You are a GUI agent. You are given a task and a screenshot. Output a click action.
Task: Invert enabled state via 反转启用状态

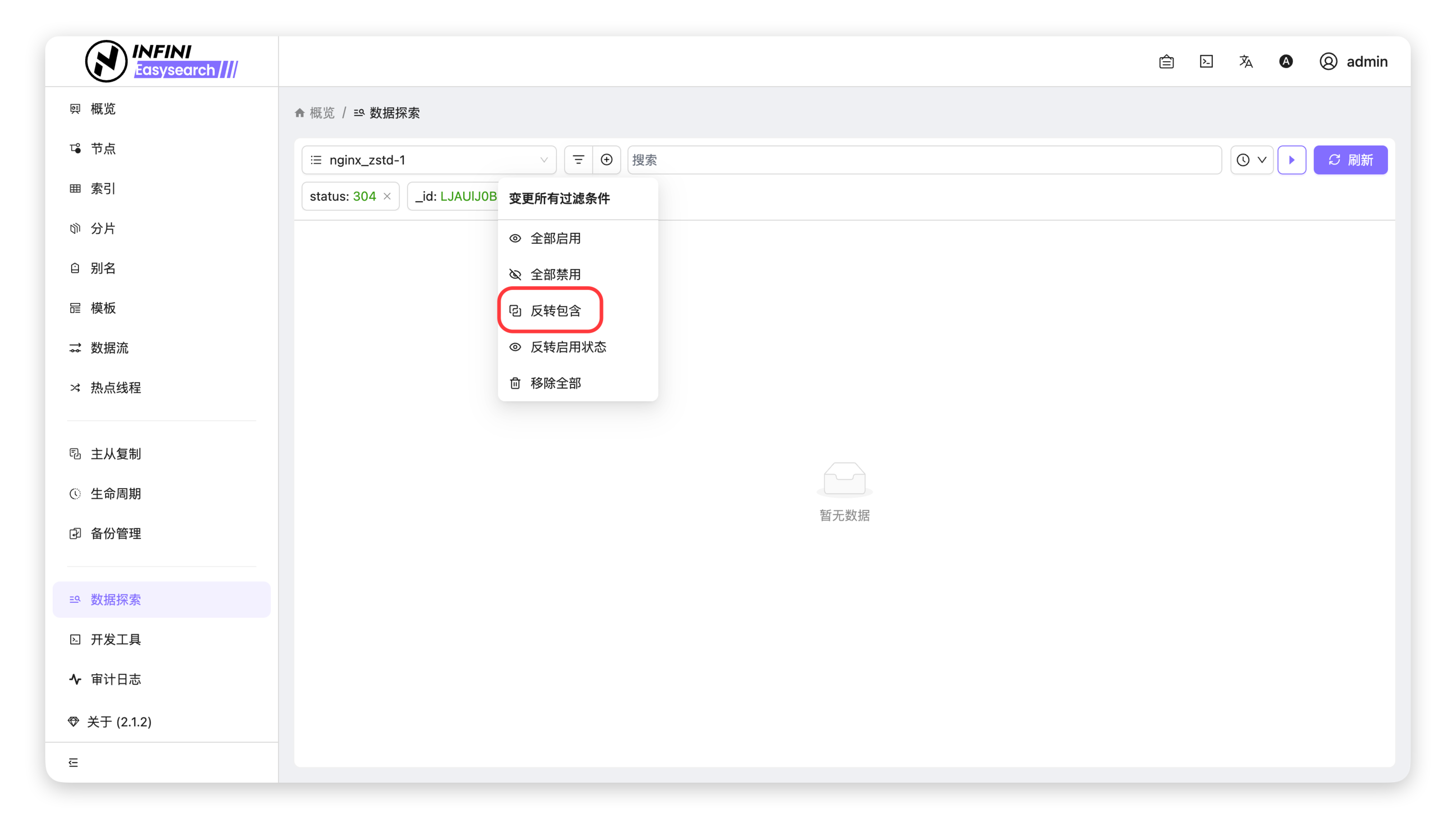[x=568, y=347]
